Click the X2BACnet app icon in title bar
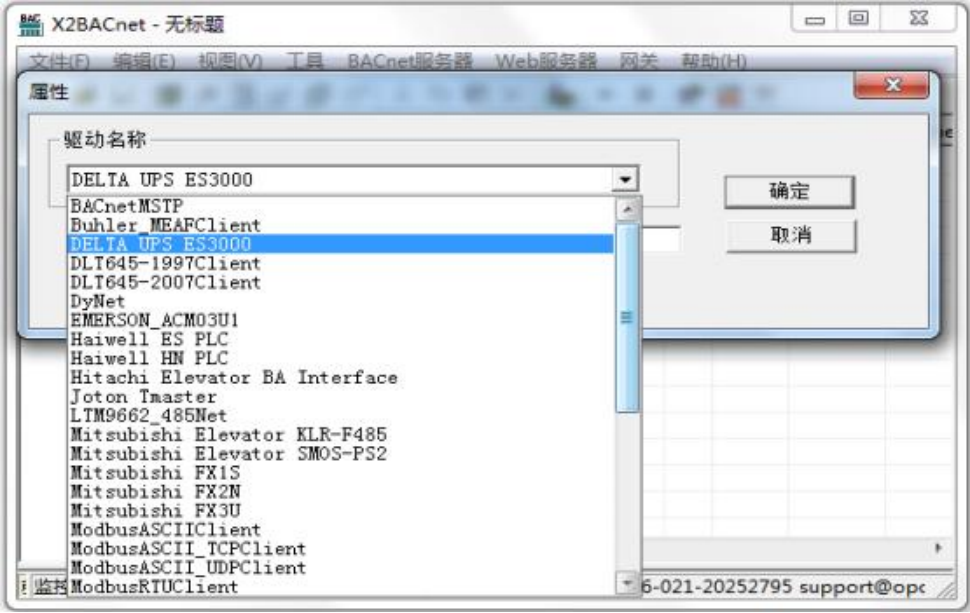Viewport: 970px width, 613px height. 30,25
